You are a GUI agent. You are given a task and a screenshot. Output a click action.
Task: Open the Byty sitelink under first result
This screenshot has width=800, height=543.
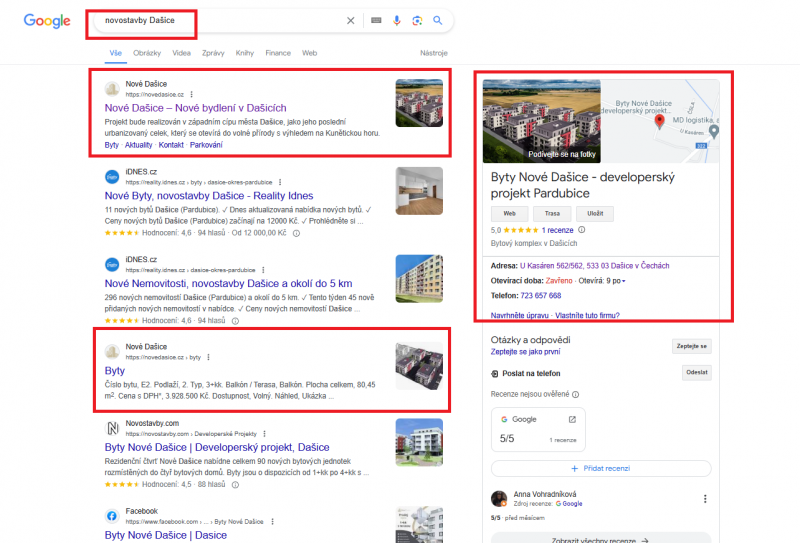(x=112, y=145)
